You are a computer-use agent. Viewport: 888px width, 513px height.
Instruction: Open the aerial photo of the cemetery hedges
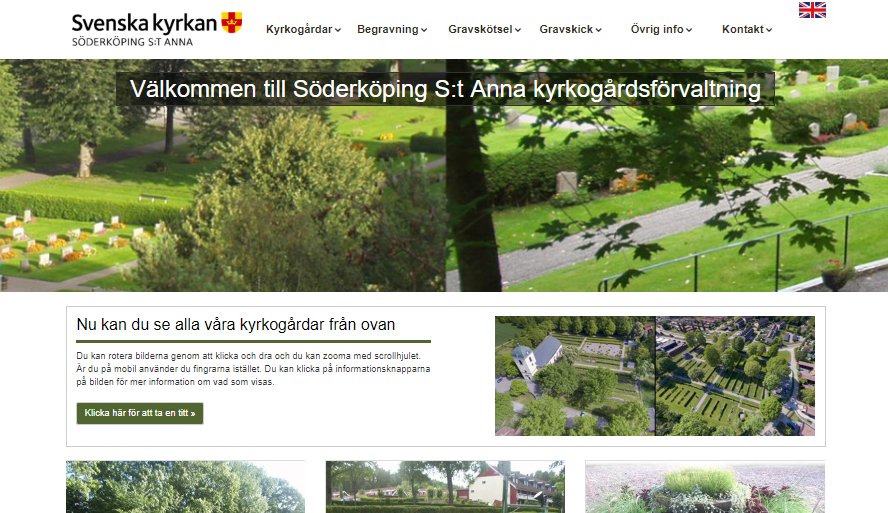coord(735,376)
